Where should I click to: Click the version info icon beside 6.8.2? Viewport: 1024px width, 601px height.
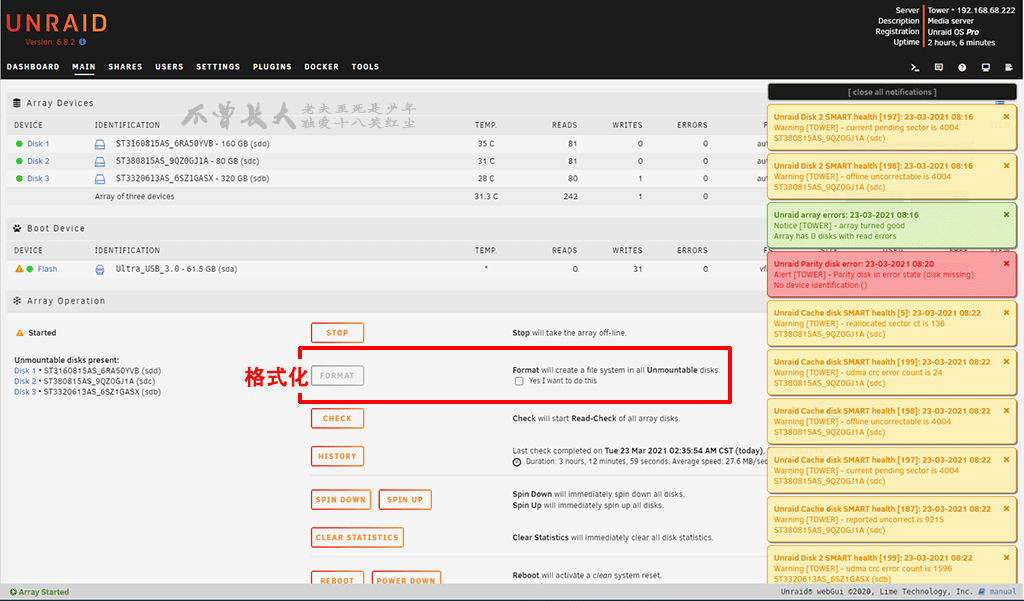coord(83,42)
